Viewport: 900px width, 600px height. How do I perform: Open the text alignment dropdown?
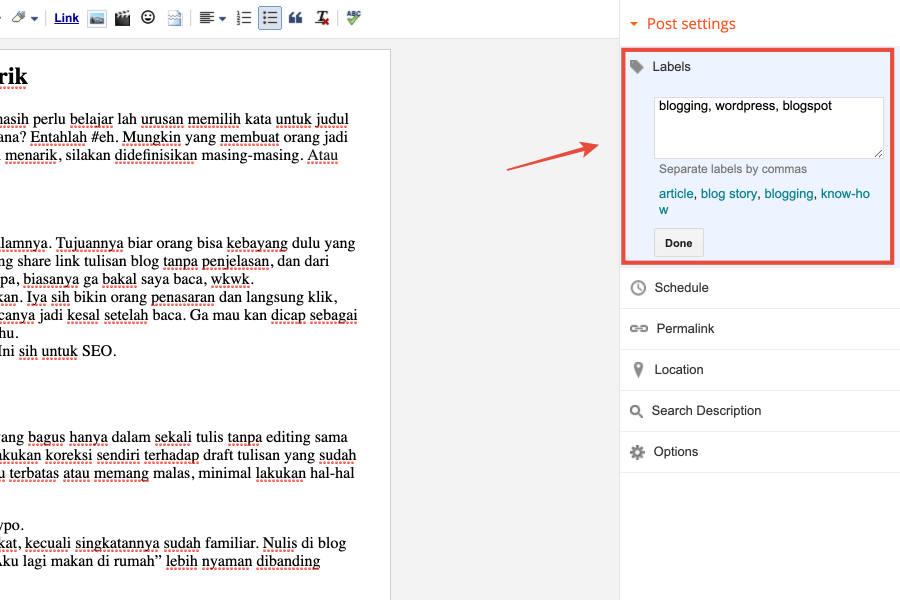[x=212, y=18]
